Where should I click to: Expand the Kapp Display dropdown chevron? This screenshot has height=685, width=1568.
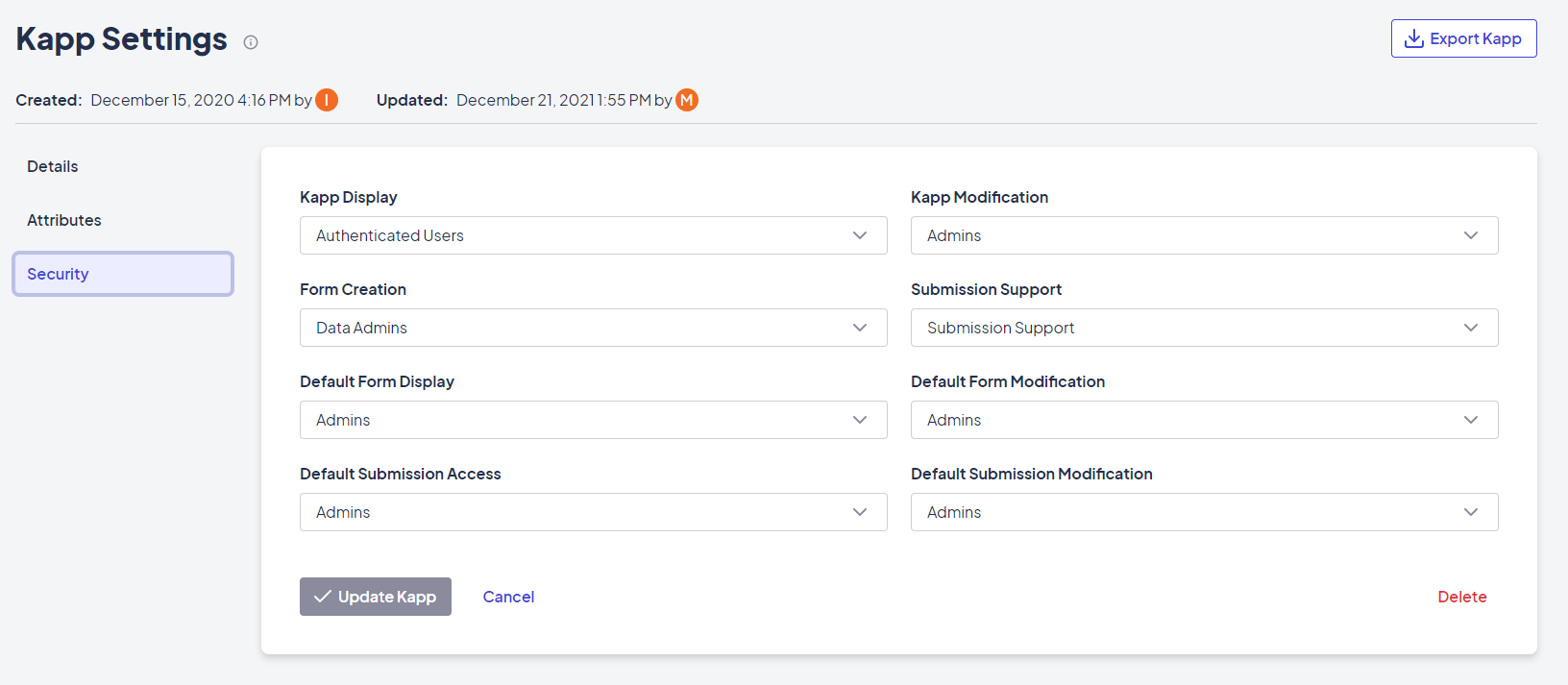point(860,235)
